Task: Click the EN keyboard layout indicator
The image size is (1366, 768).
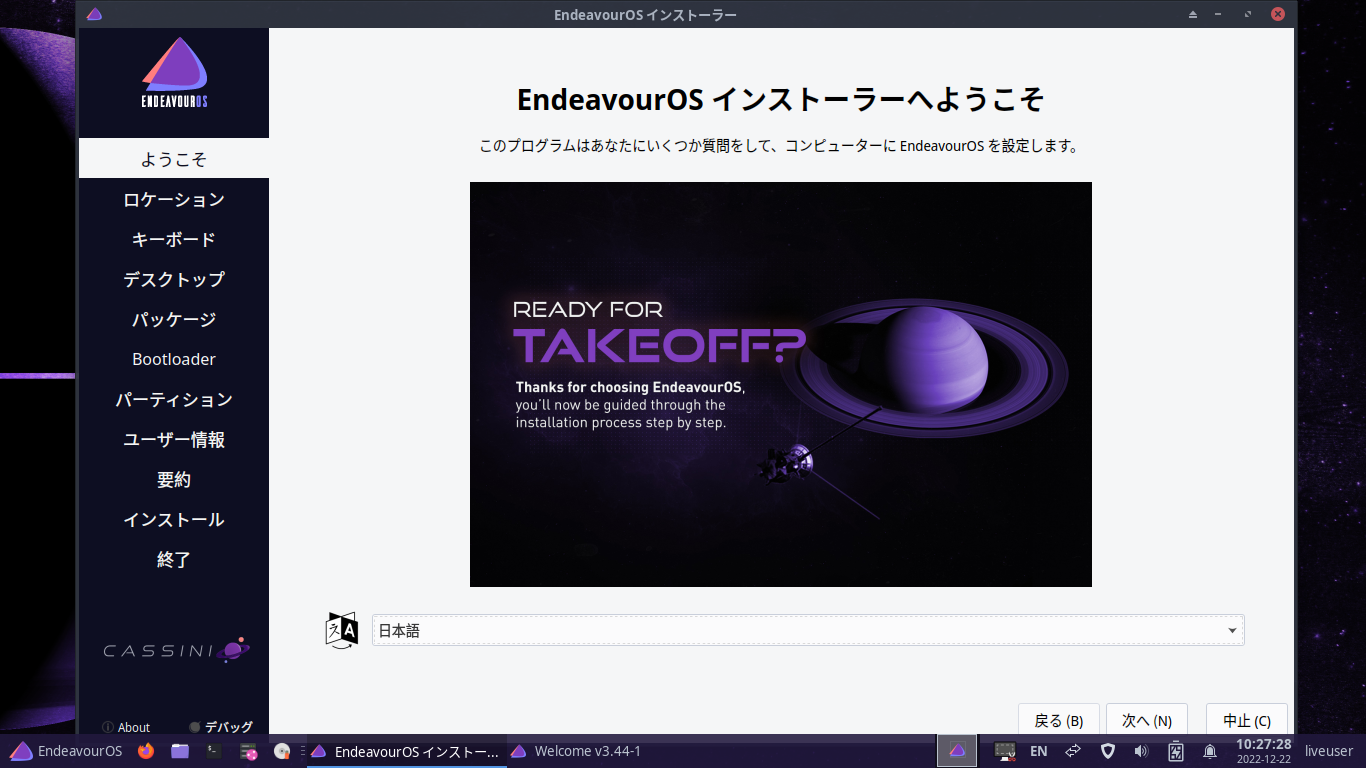Action: coord(1039,751)
